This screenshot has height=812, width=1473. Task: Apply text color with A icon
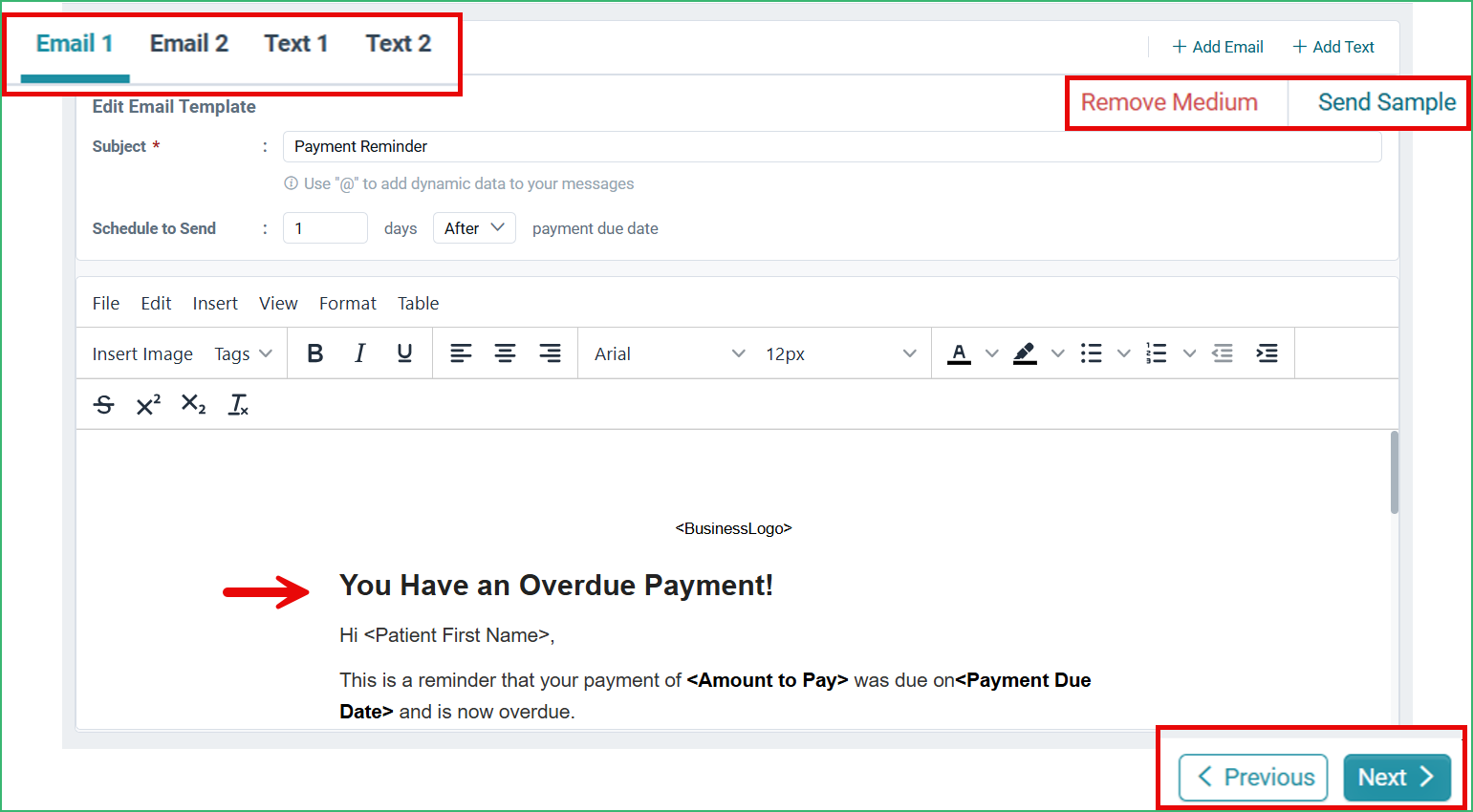pyautogui.click(x=960, y=353)
